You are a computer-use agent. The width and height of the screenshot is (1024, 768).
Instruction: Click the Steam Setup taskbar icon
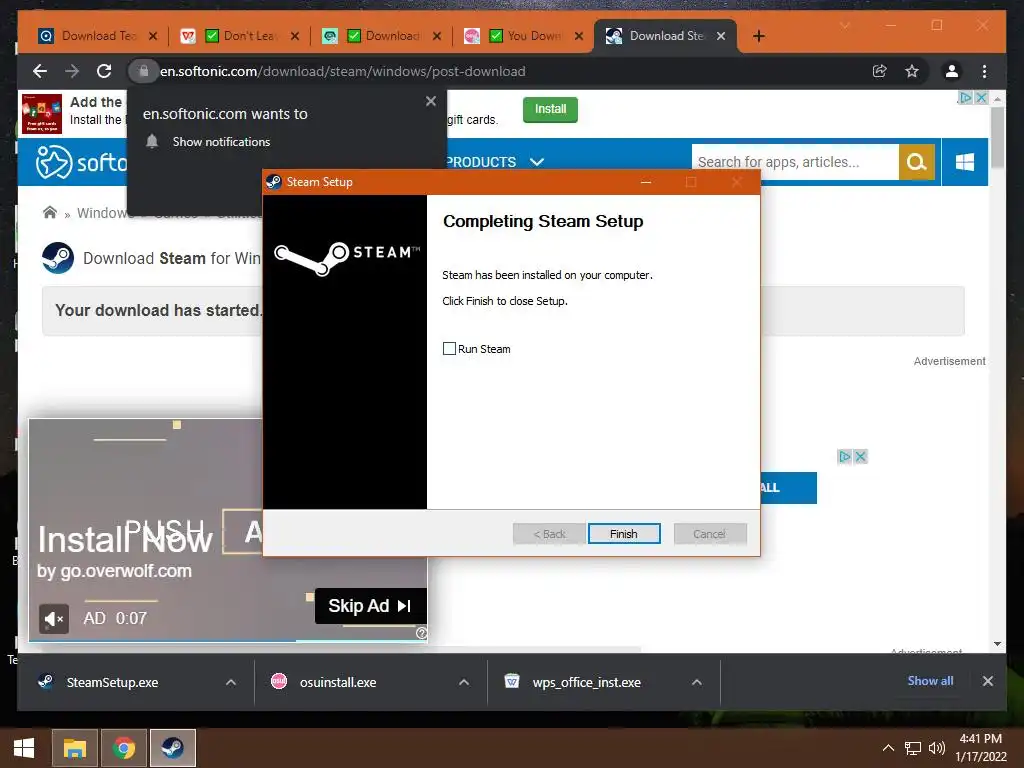pos(172,748)
